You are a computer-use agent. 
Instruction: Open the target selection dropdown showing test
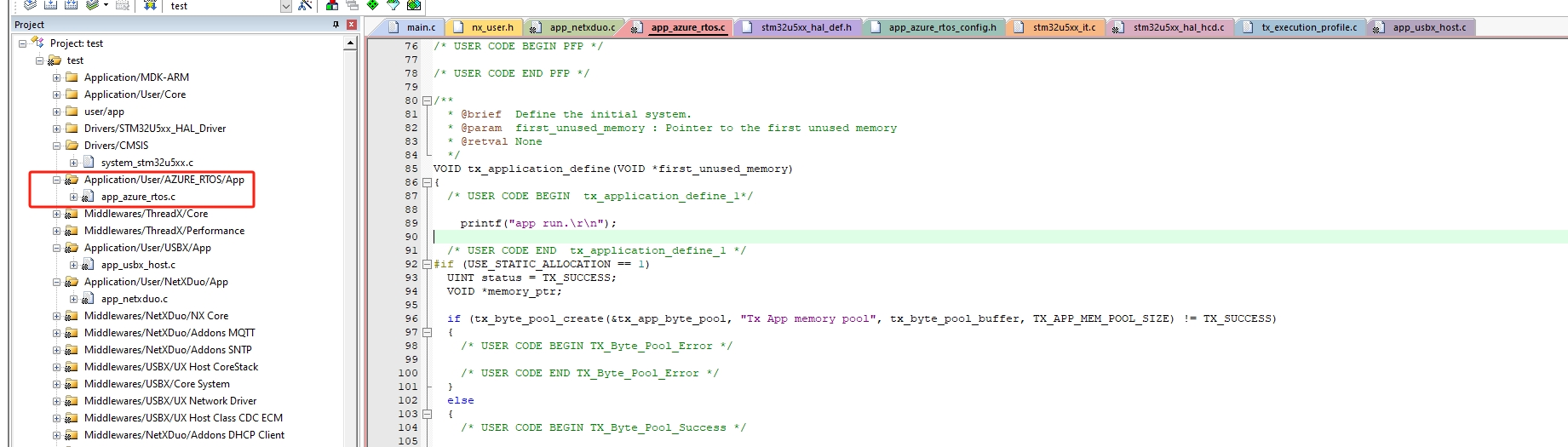click(285, 6)
